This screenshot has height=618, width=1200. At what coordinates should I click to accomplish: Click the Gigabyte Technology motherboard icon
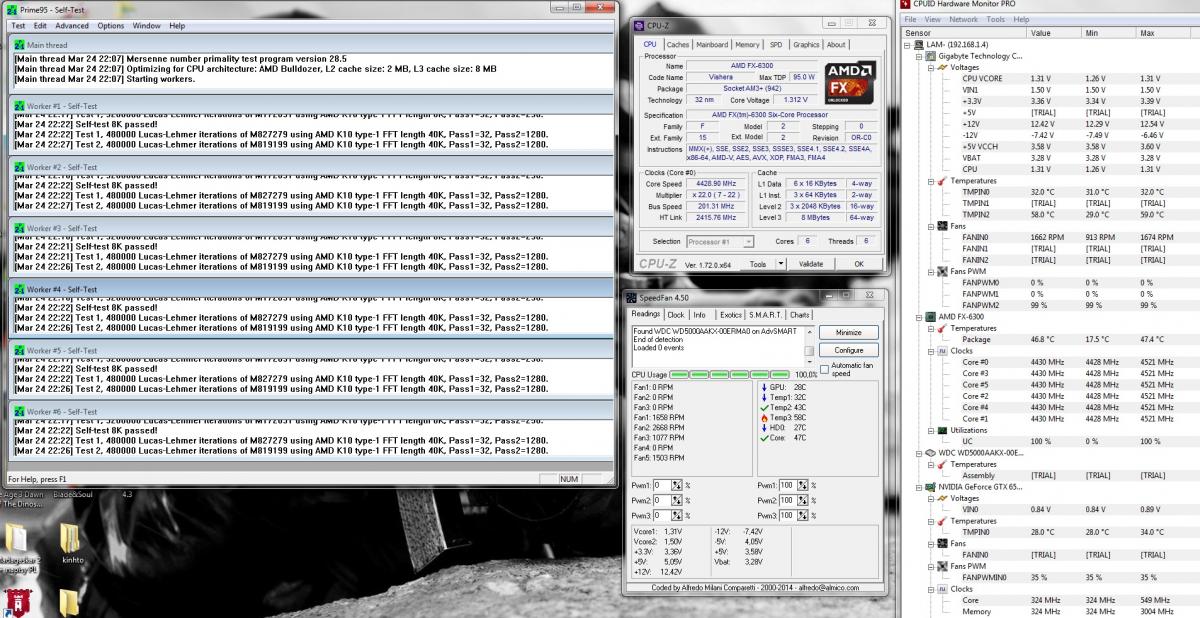coord(931,56)
